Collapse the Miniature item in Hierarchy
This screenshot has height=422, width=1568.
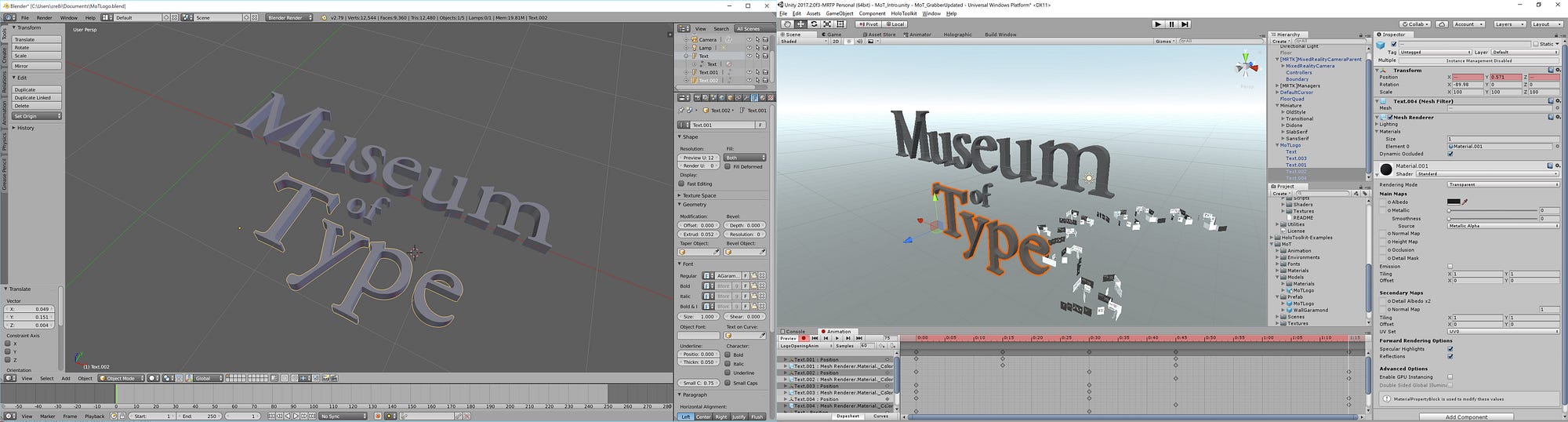[x=1277, y=106]
